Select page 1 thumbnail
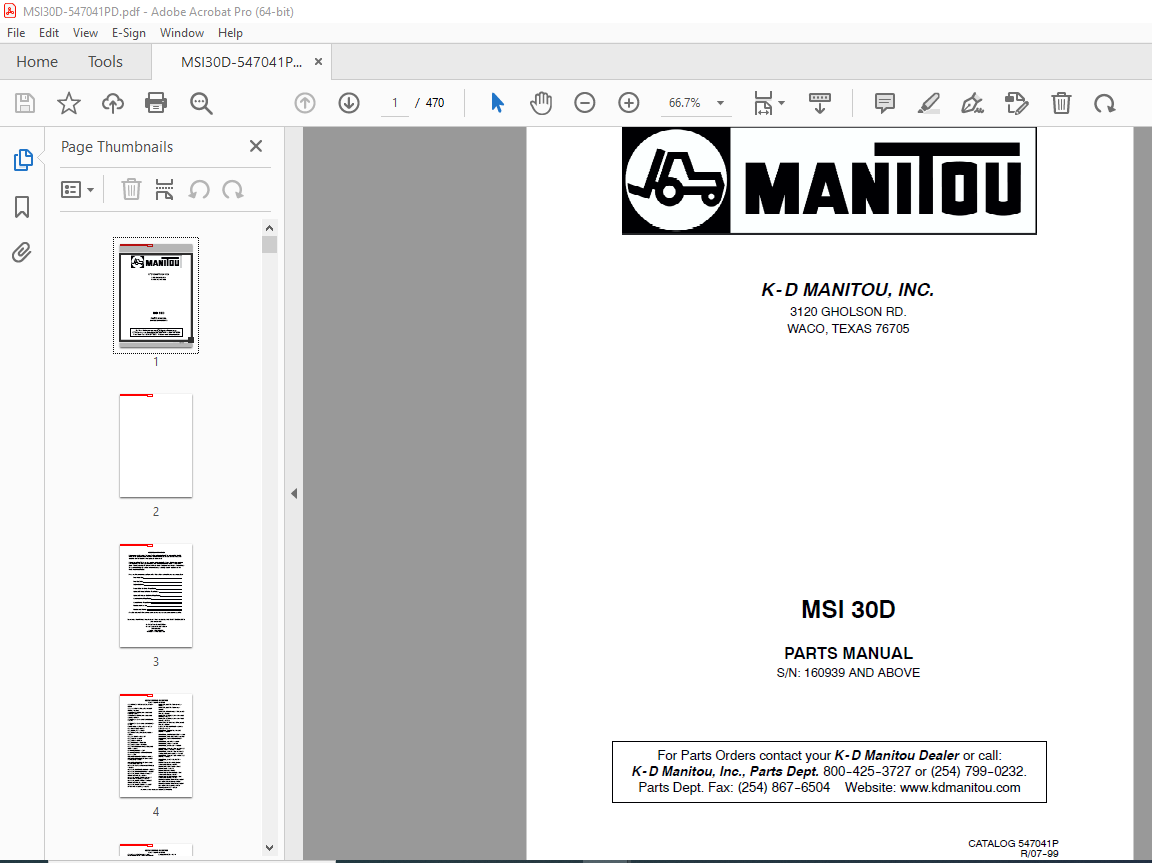 coord(156,296)
